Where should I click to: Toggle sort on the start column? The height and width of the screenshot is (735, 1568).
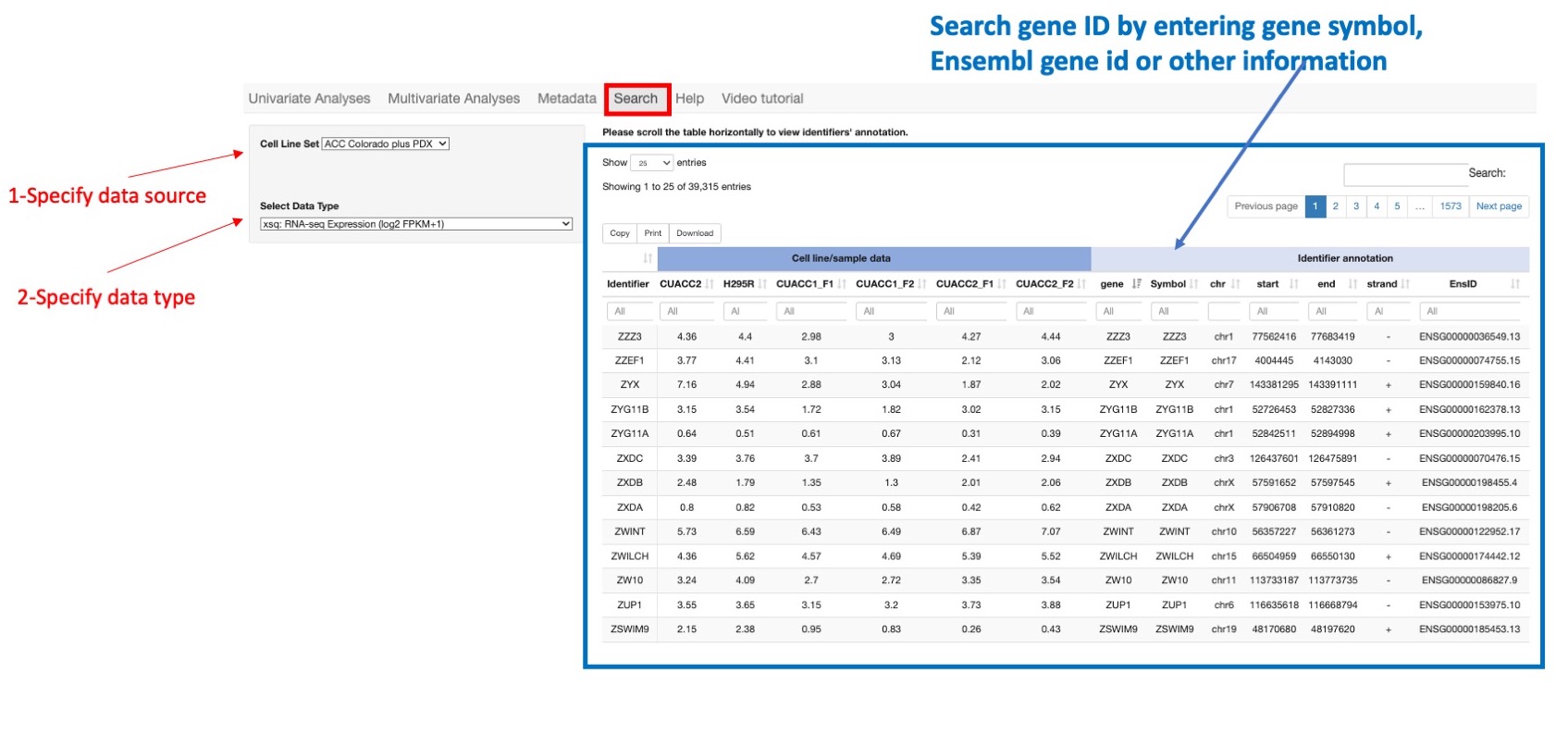1293,284
